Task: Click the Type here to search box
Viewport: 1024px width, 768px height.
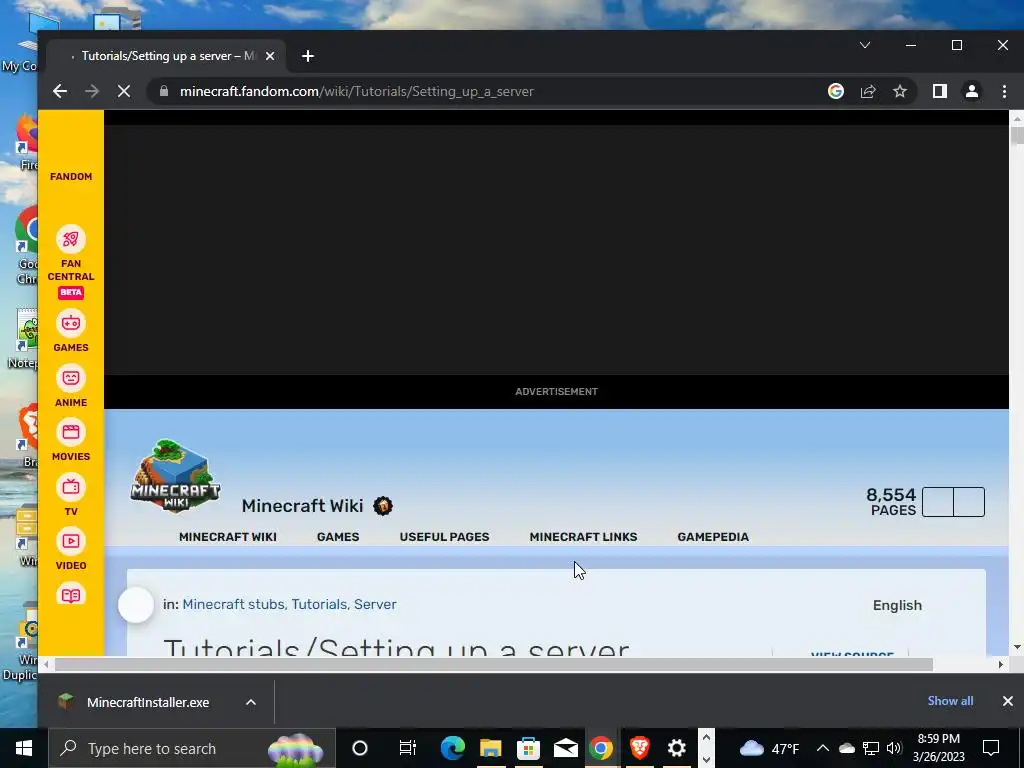Action: pyautogui.click(x=192, y=748)
